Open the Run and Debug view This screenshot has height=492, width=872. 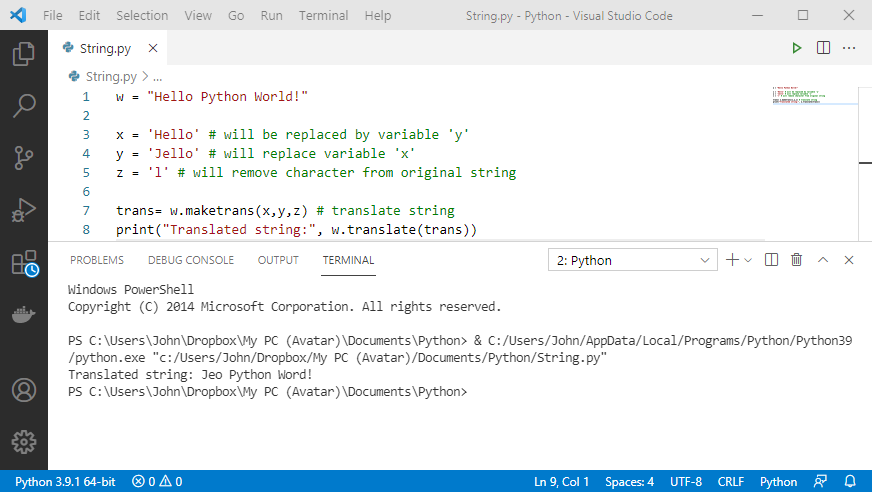(x=23, y=210)
